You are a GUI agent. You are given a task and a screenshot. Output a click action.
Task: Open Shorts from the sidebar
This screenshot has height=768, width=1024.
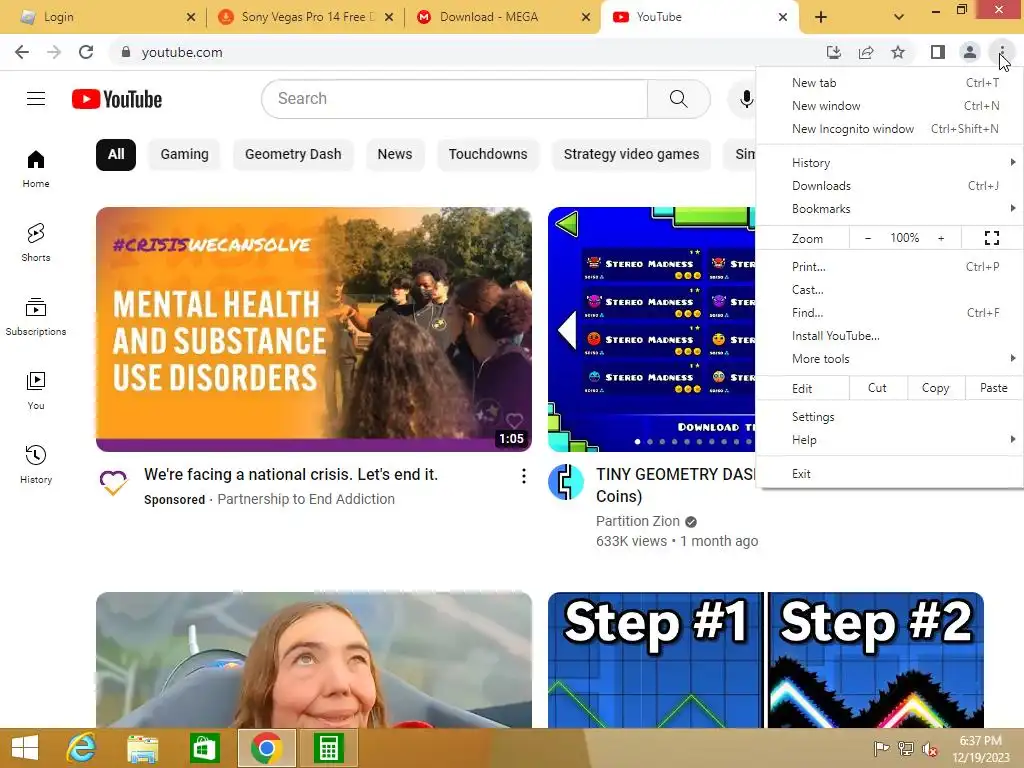[x=36, y=242]
